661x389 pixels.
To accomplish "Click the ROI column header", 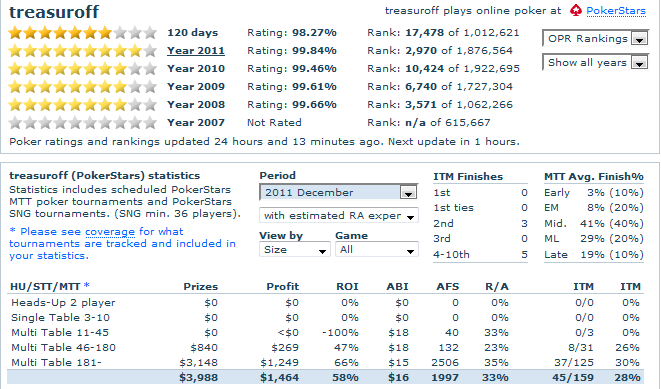I will pos(347,287).
